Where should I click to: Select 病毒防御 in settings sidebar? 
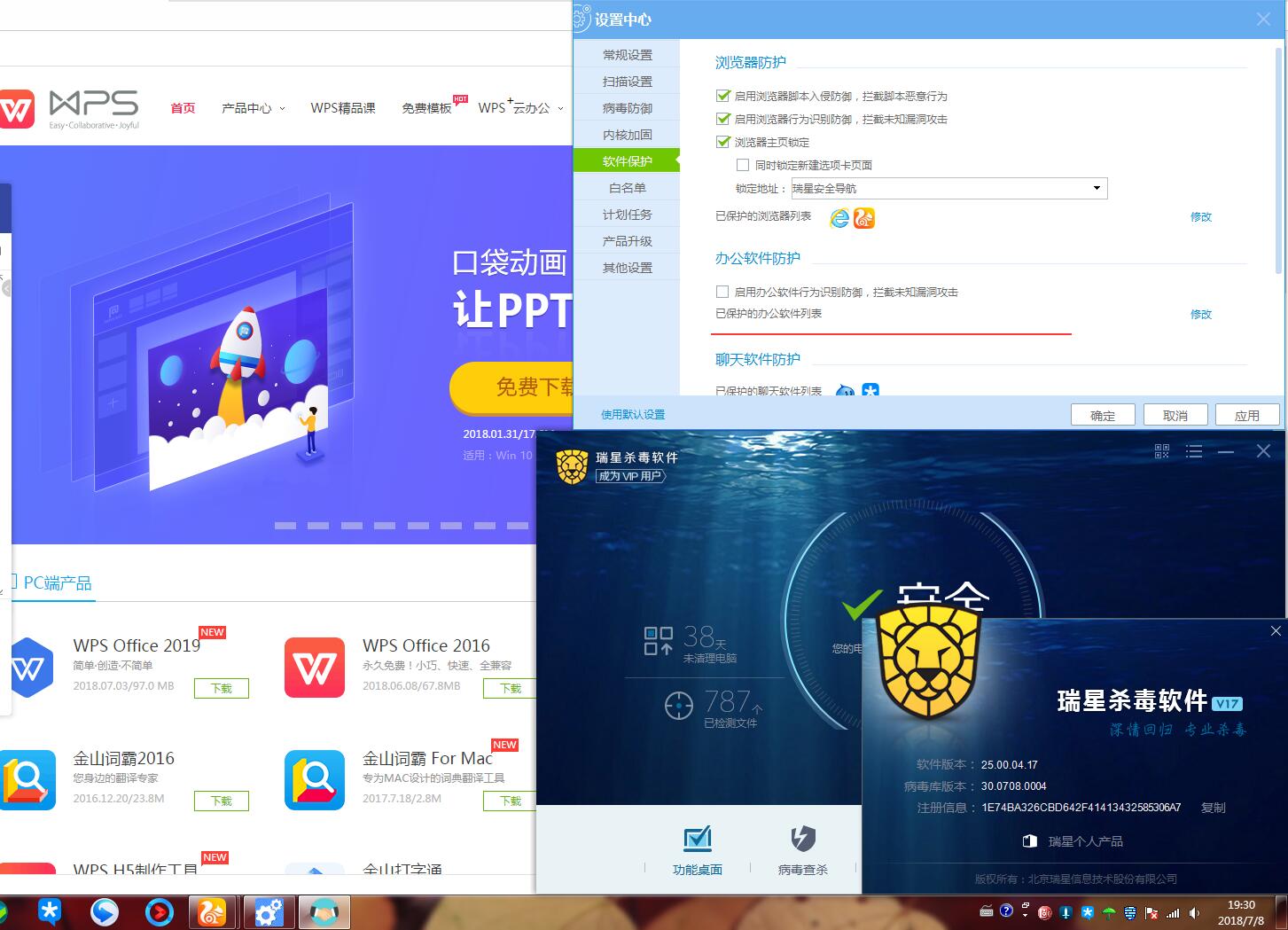[627, 108]
